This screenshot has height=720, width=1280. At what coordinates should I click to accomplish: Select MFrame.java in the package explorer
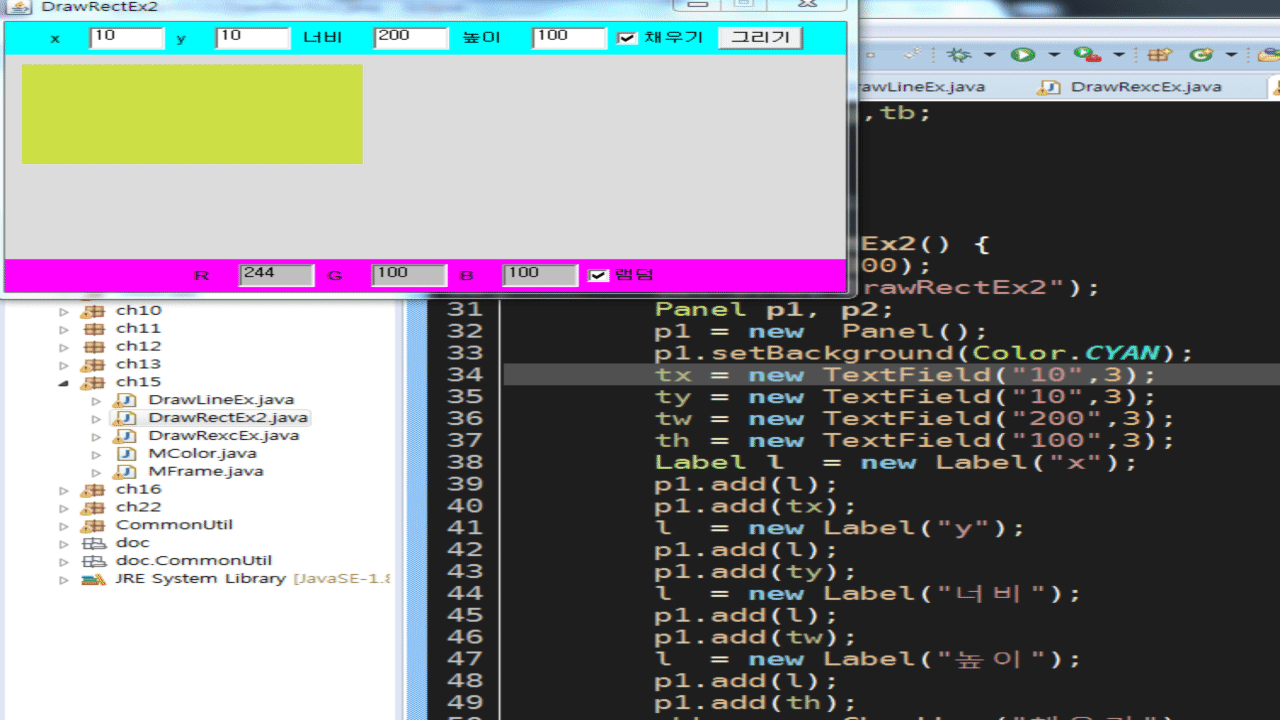(x=205, y=471)
